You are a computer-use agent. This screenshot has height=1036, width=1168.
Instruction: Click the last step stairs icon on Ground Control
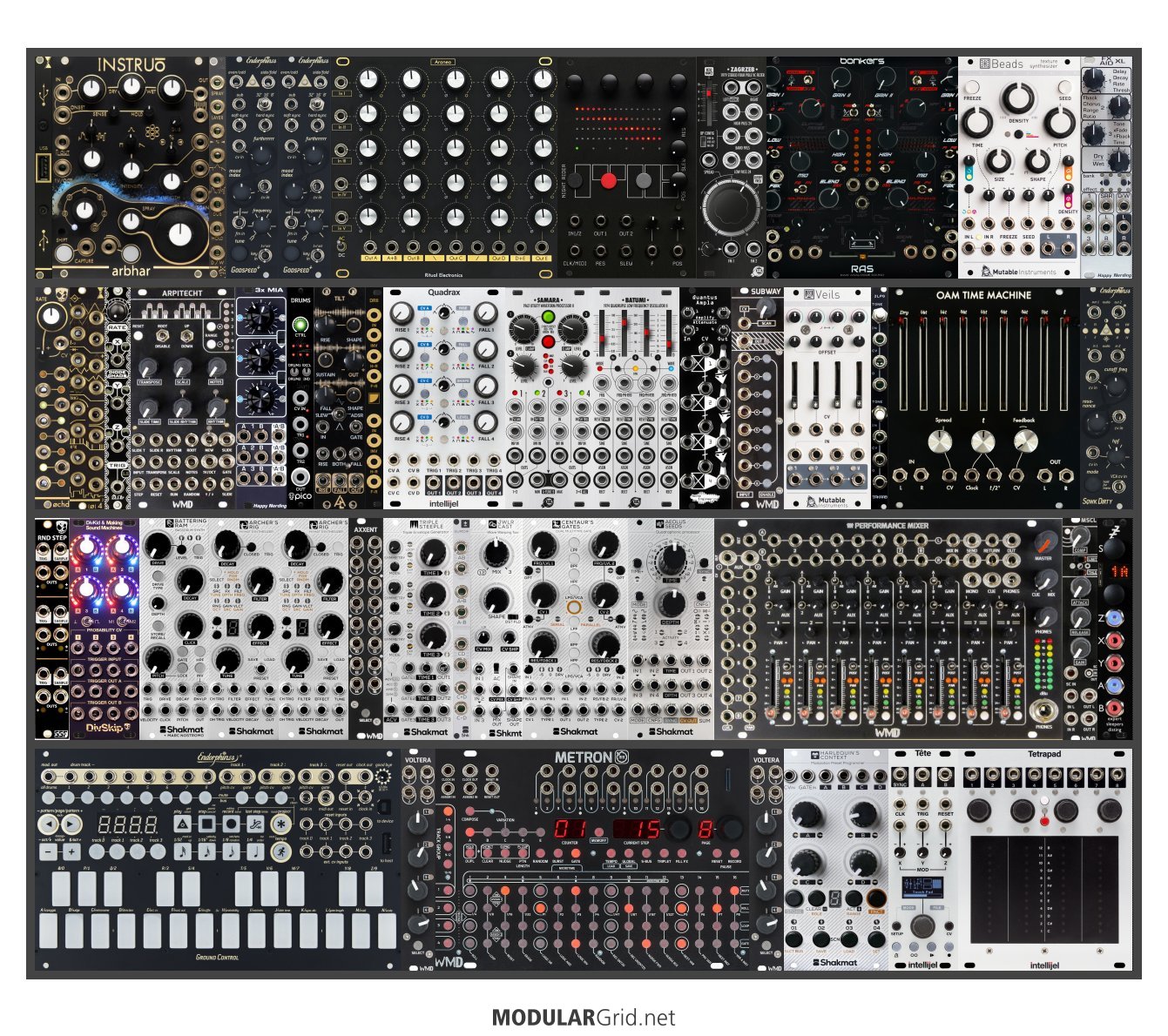point(255,824)
